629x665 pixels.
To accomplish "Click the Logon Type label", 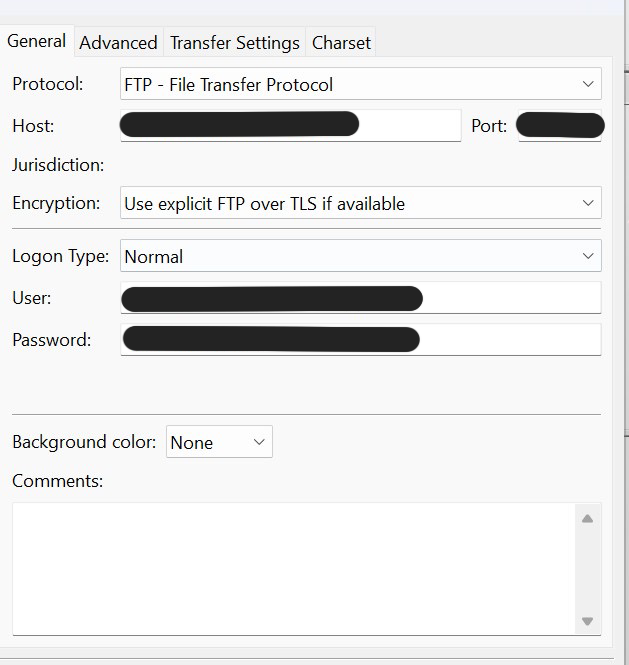I will click(x=60, y=256).
